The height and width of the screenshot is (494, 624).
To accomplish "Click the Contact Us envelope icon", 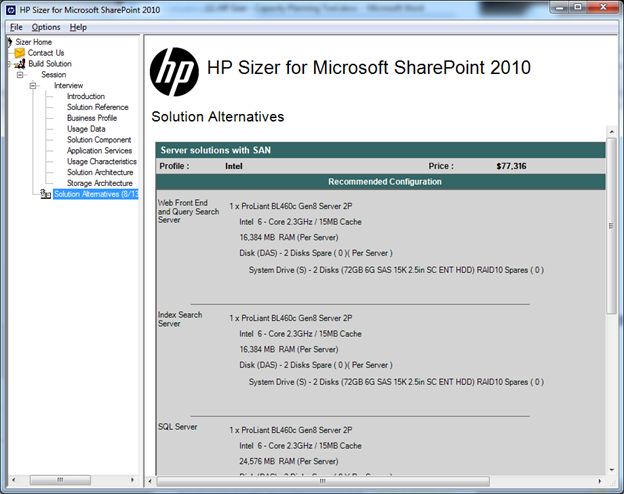I will point(20,53).
